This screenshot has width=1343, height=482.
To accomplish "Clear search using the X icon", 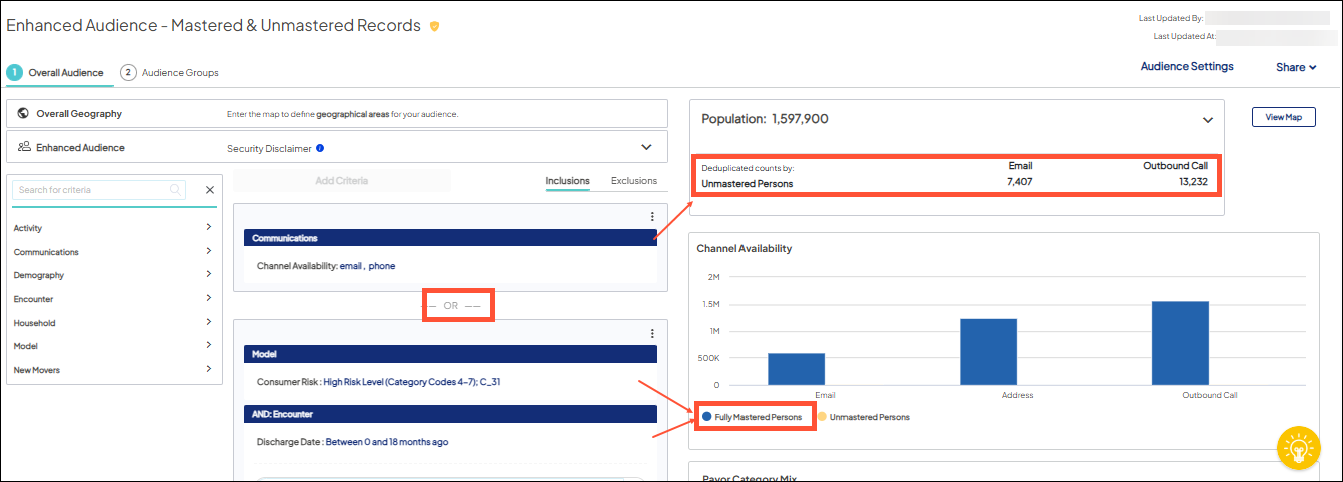I will 210,190.
